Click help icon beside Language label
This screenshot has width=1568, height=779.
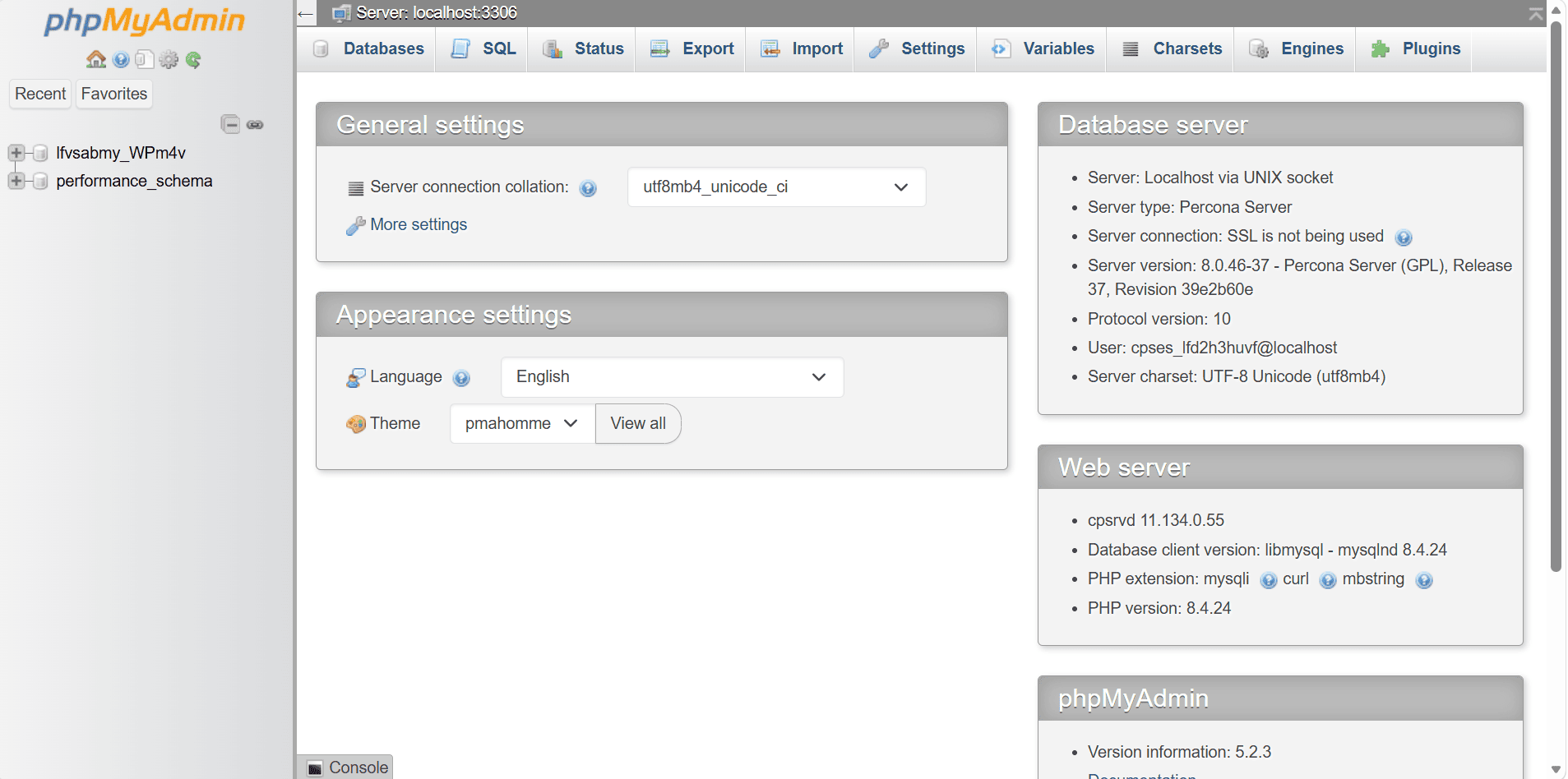pyautogui.click(x=461, y=378)
